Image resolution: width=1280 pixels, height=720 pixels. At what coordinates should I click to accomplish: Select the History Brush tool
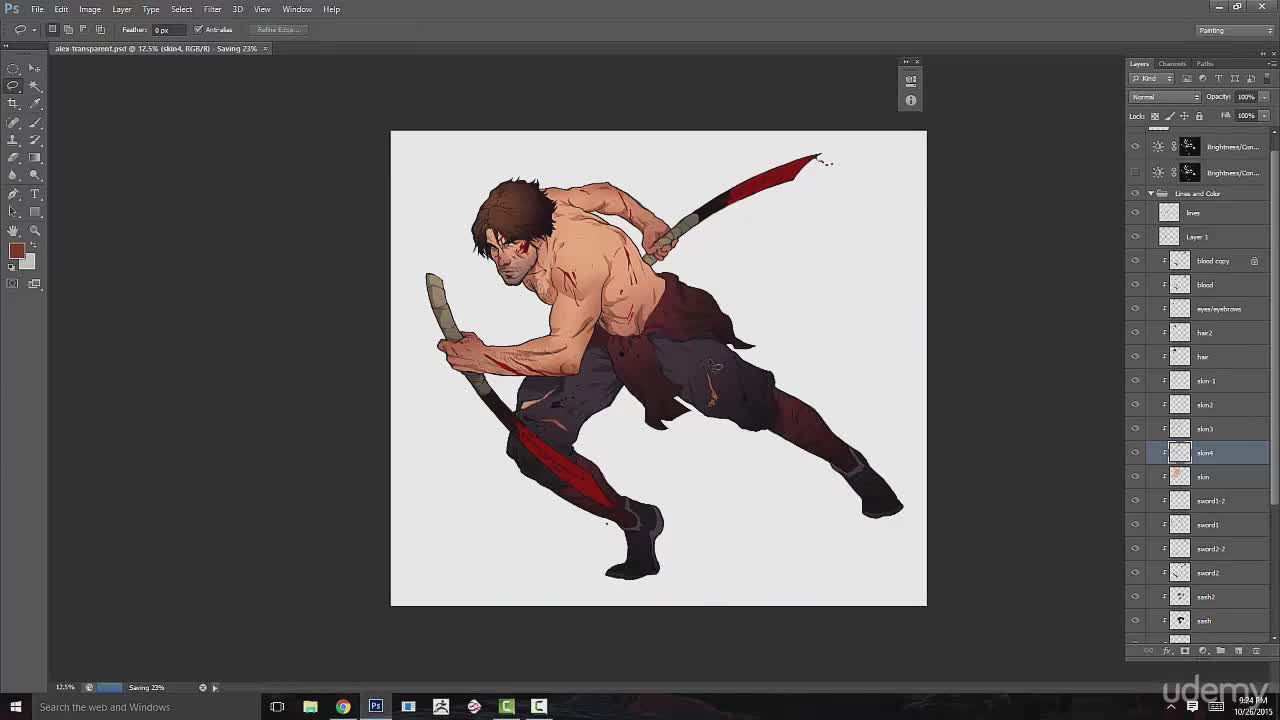point(35,140)
